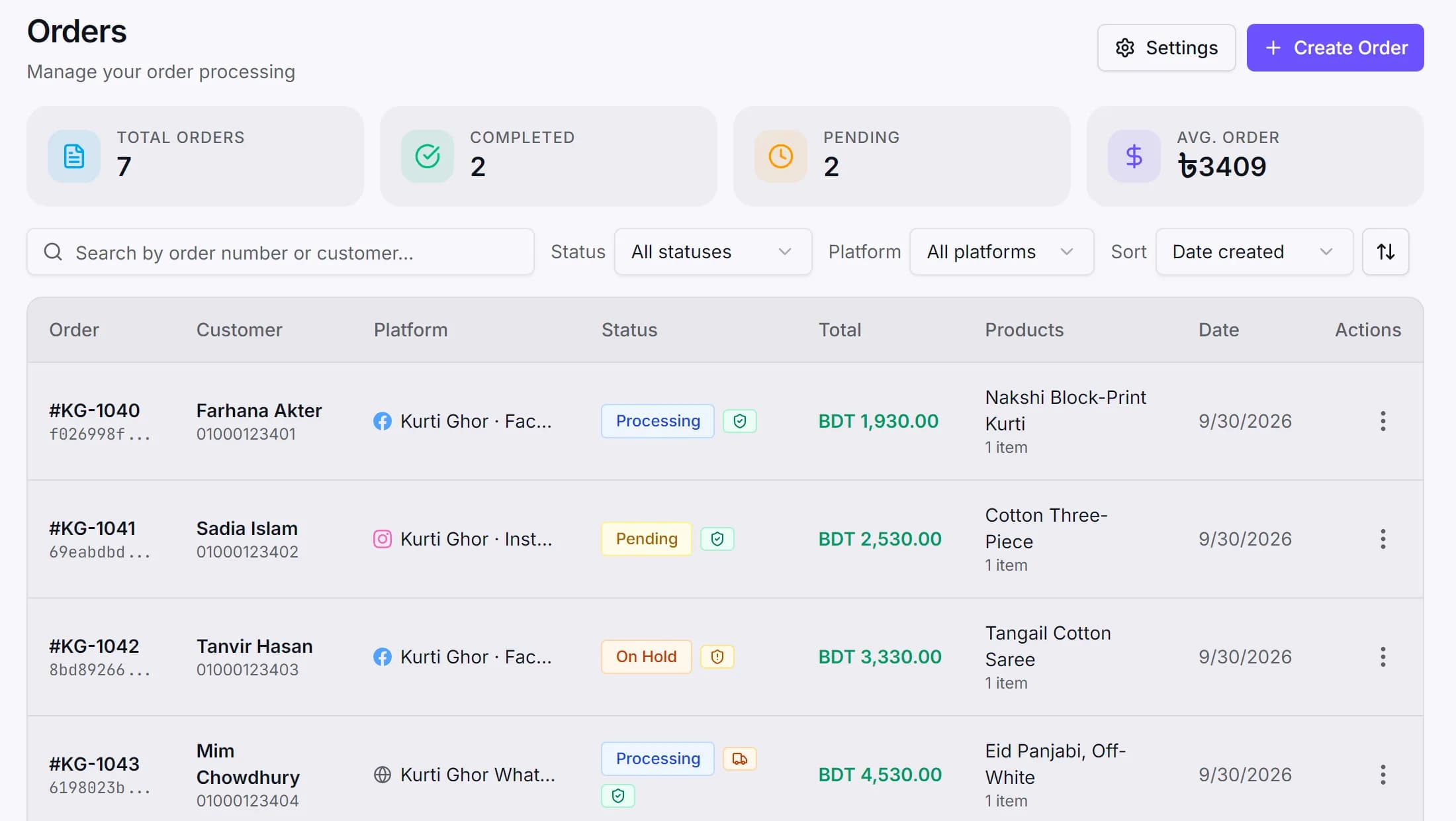Click the yellow shield badge on #KG-1042
Viewport: 1456px width, 821px height.
(x=717, y=657)
